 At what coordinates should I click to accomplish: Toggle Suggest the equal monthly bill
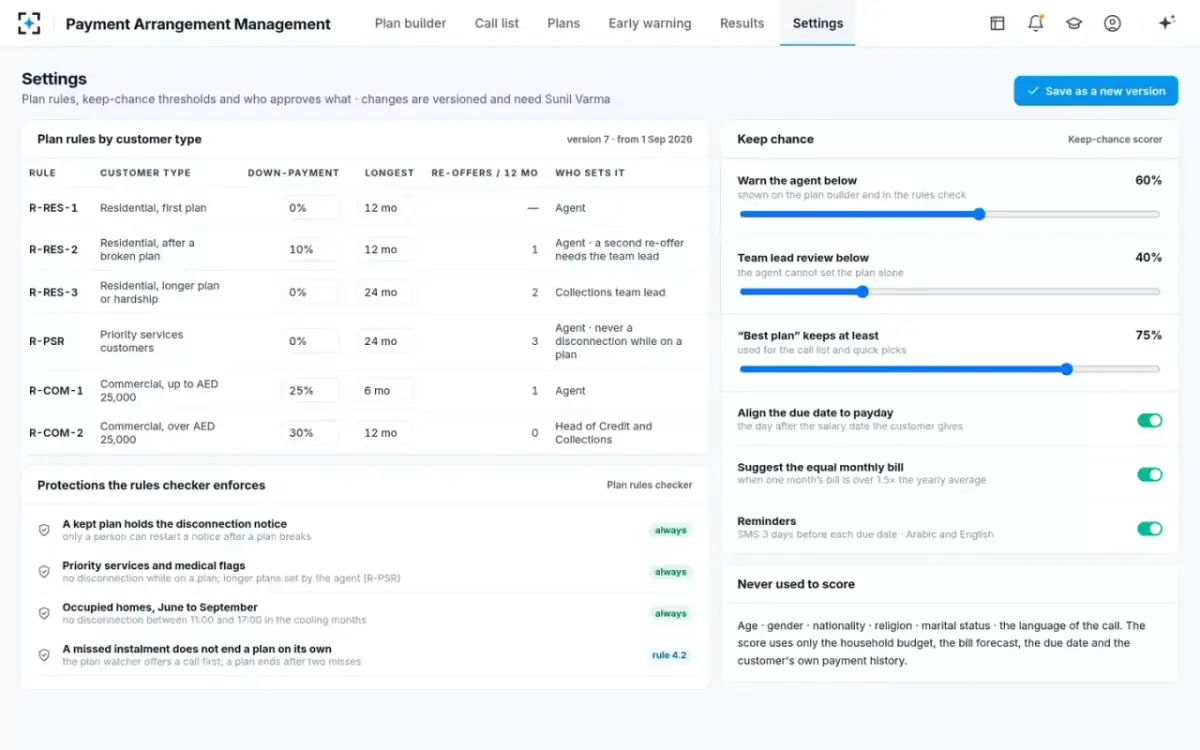pos(1150,474)
